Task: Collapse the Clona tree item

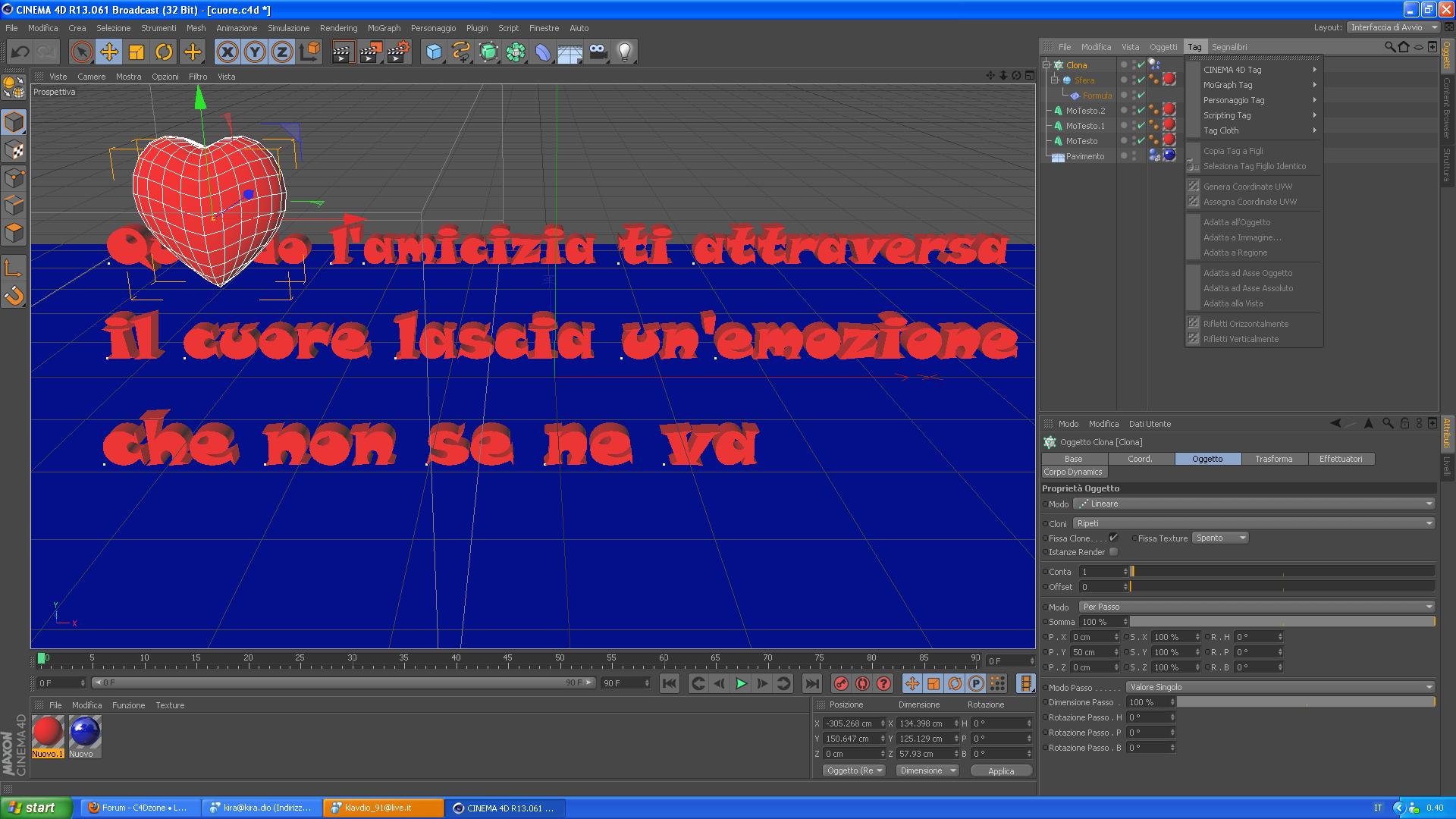Action: pyautogui.click(x=1046, y=65)
